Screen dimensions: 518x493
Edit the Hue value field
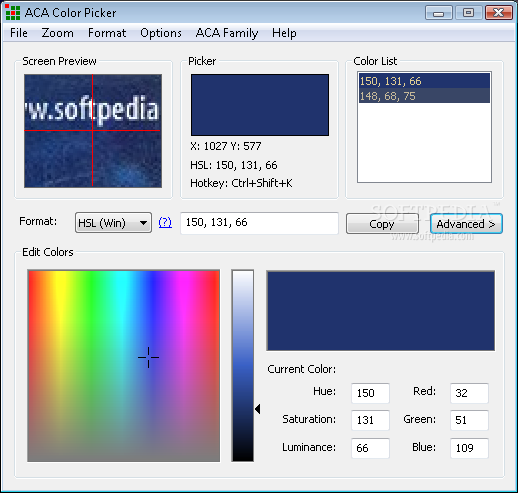pos(370,393)
